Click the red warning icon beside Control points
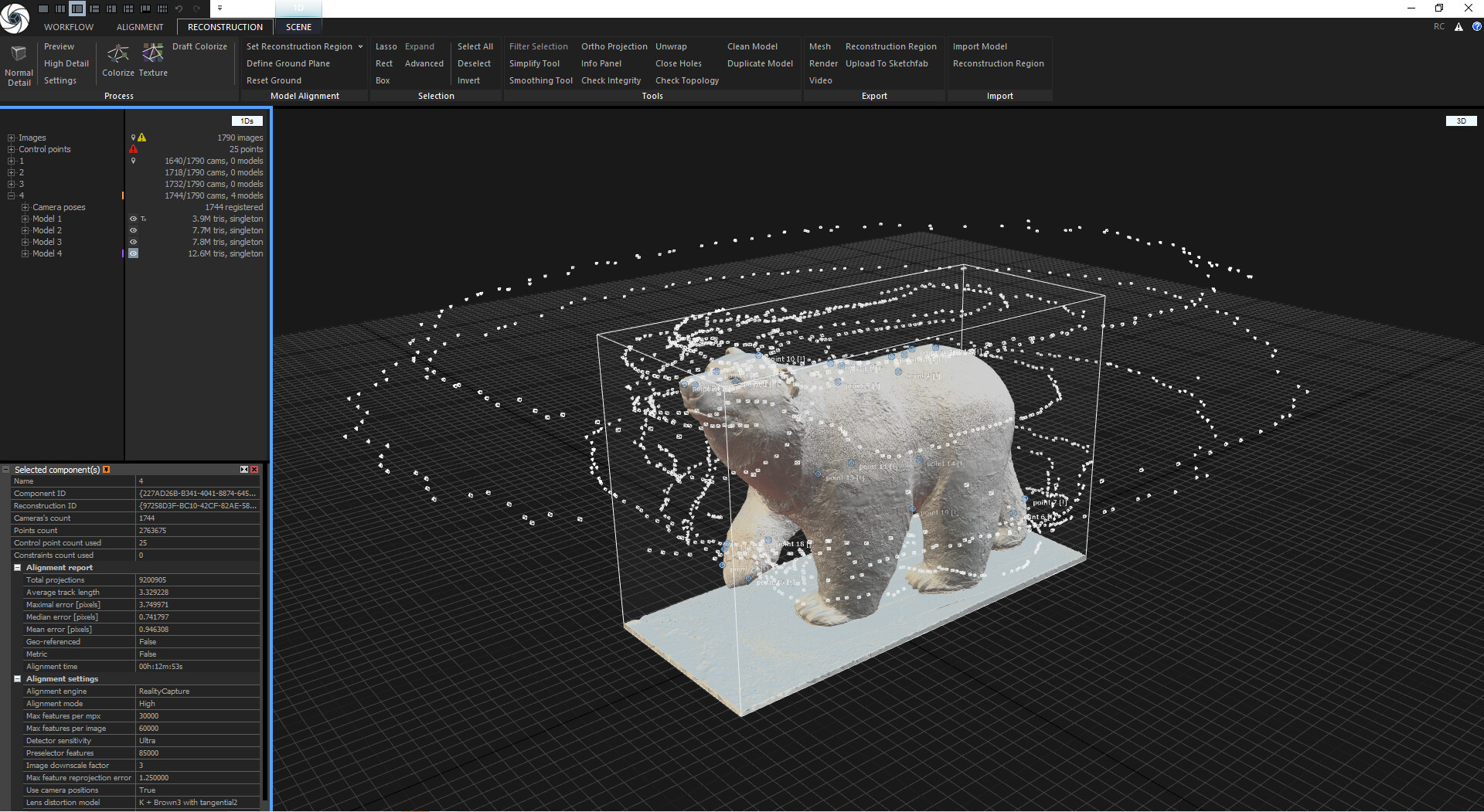1484x812 pixels. pos(133,149)
